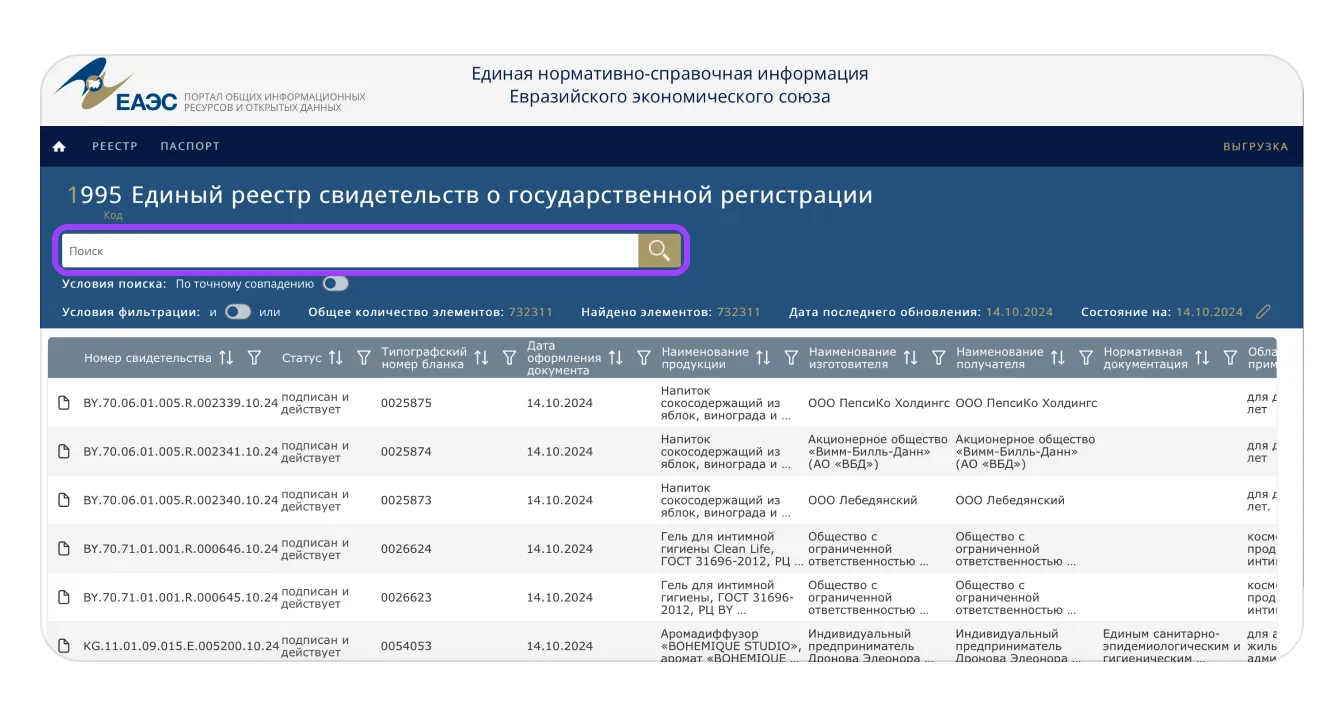
Task: Click the pencil icon beside Состояние на date
Action: coord(1263,312)
